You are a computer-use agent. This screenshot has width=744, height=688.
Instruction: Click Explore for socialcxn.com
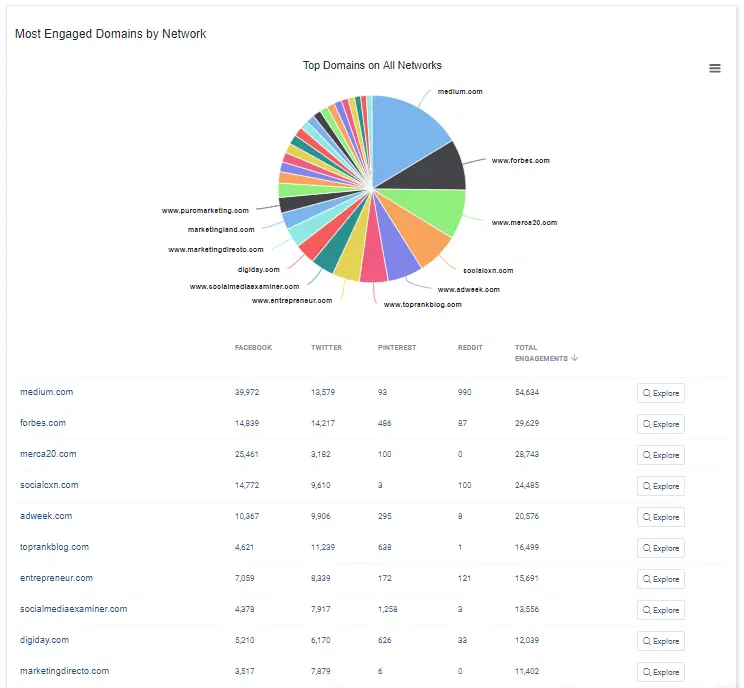tap(660, 486)
